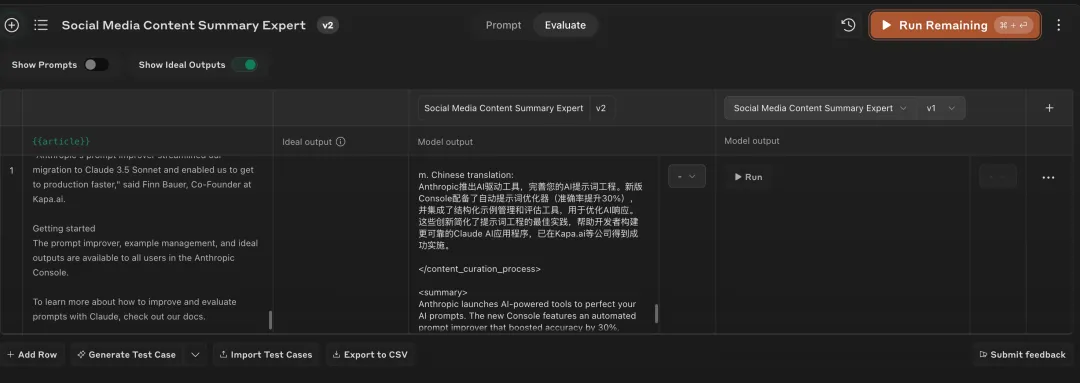Open version history clock icon
Viewport: 1080px width, 383px height.
coord(849,25)
